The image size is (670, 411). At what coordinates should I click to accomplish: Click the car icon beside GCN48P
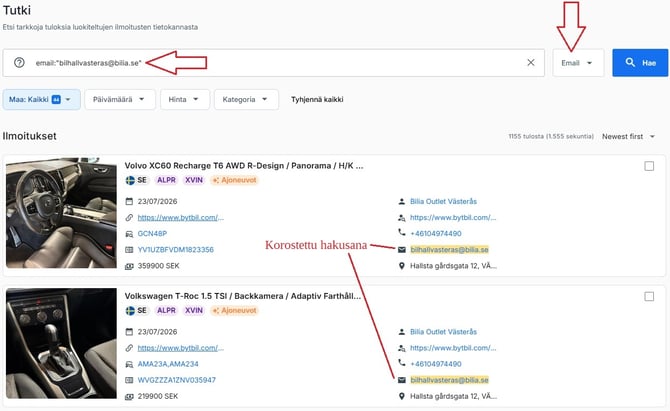pos(129,234)
